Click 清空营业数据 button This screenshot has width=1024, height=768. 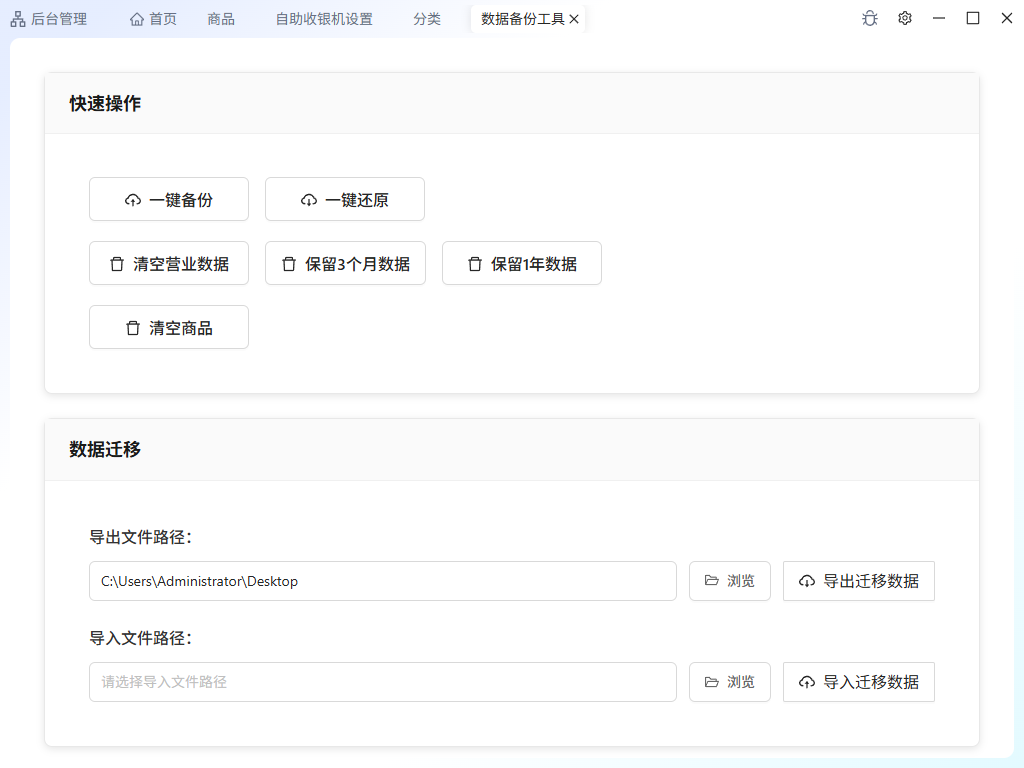[x=169, y=263]
